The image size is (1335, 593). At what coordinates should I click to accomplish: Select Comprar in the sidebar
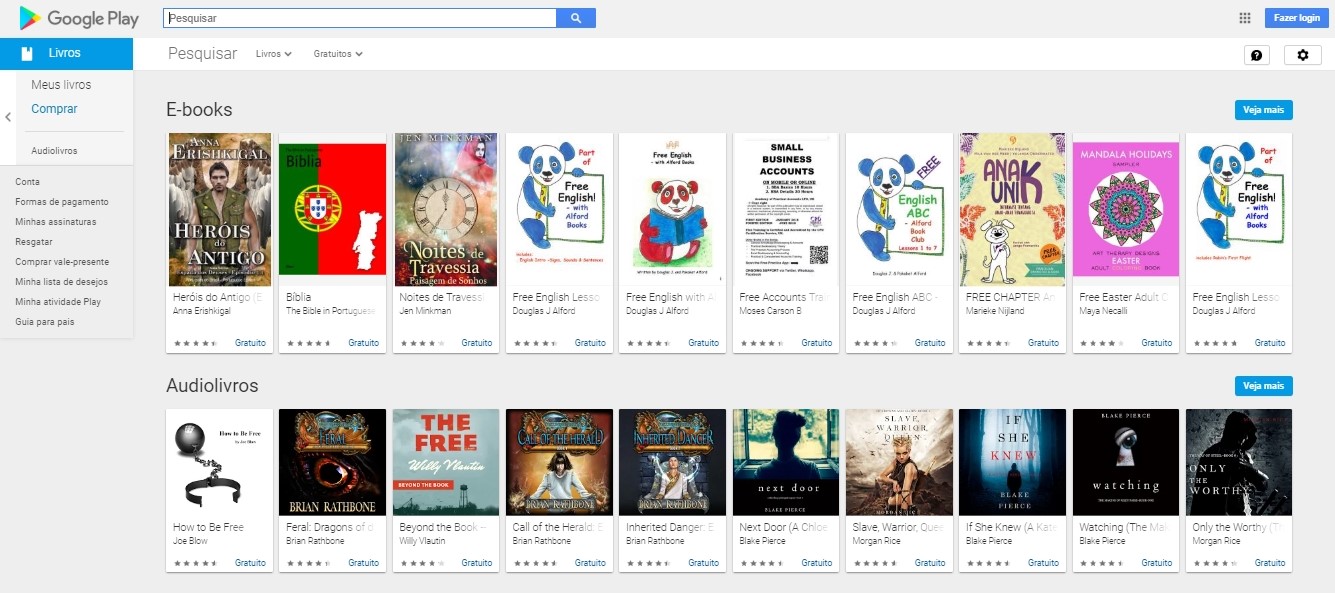(54, 109)
